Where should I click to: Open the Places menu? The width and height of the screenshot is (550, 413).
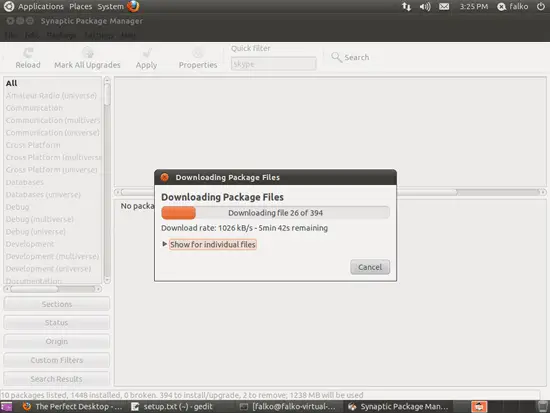(x=80, y=7)
